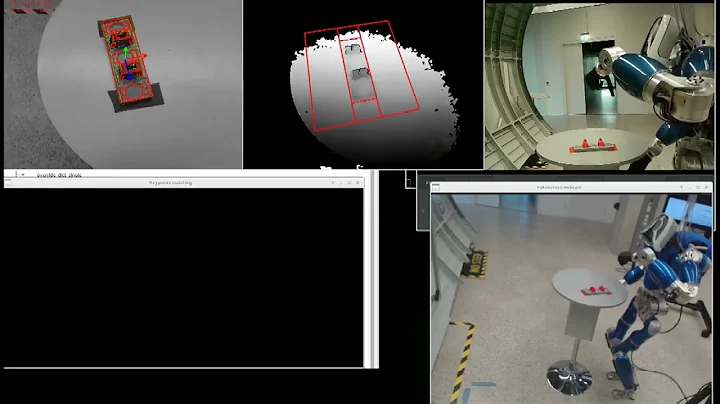720x404 pixels.
Task: Expand the small dropdown arrow above Keypoints matching
Action: pos(22,174)
